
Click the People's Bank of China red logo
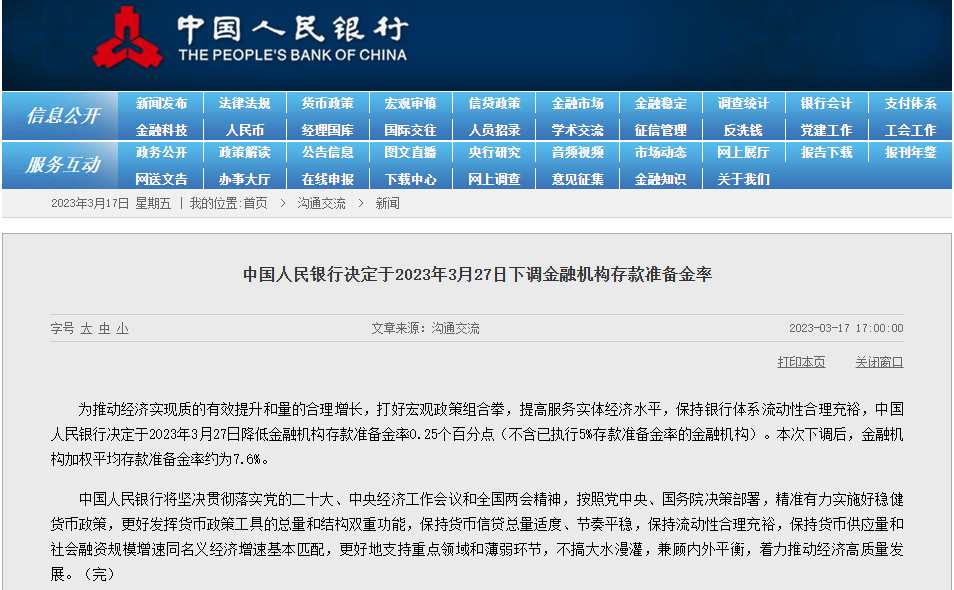(127, 38)
